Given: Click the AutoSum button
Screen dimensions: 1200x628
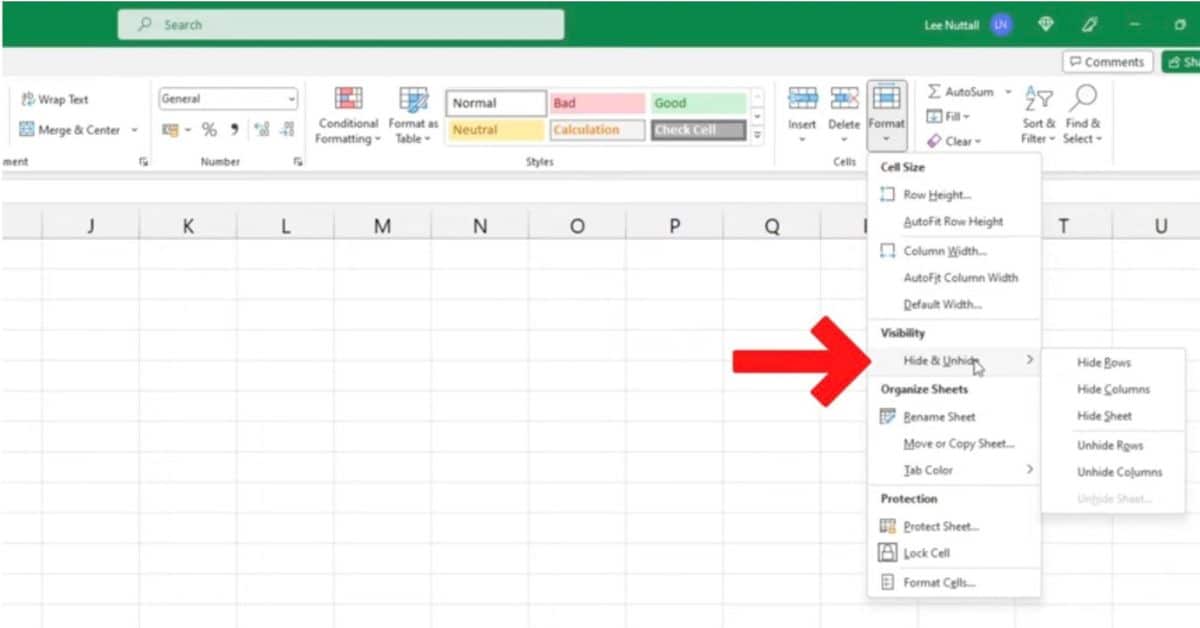Looking at the screenshot, I should [x=961, y=92].
